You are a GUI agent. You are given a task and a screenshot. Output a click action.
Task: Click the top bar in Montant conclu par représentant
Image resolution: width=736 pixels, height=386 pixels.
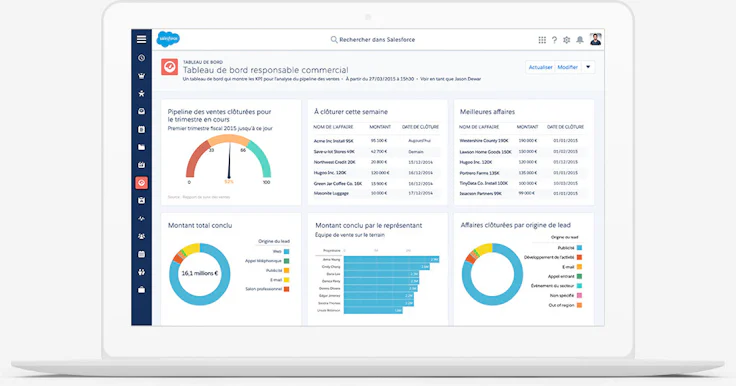pyautogui.click(x=391, y=259)
